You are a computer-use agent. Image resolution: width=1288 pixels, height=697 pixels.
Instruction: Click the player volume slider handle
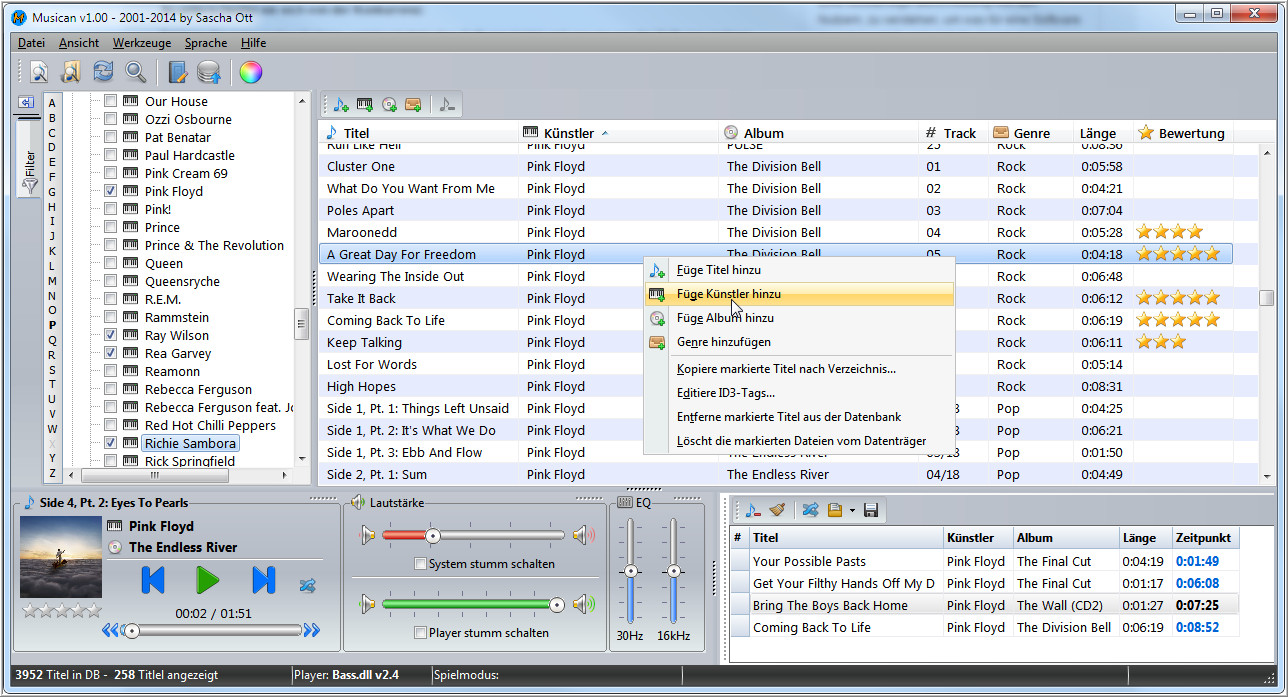point(557,604)
